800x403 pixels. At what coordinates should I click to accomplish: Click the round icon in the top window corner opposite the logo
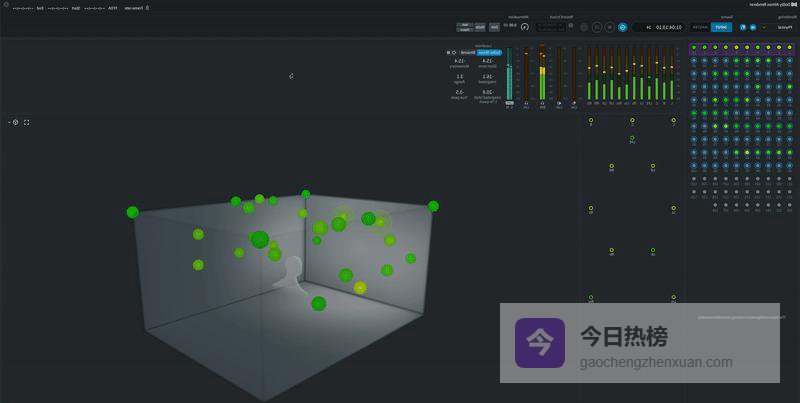tap(5, 6)
